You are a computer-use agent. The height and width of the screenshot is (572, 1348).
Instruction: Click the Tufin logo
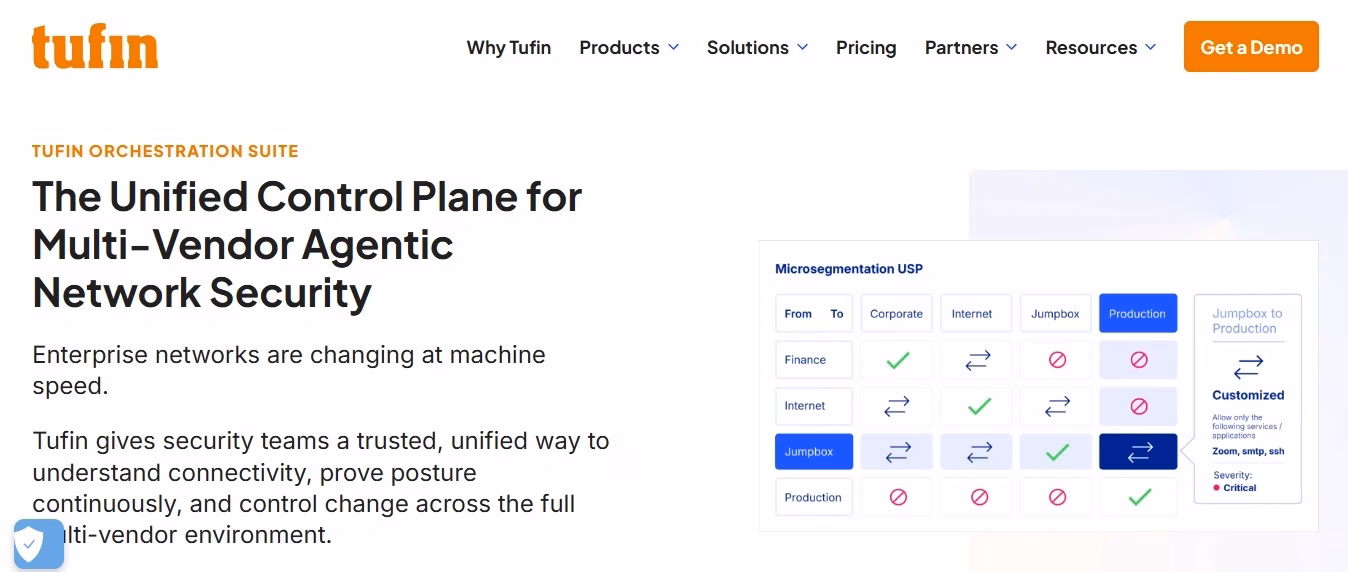coord(95,47)
